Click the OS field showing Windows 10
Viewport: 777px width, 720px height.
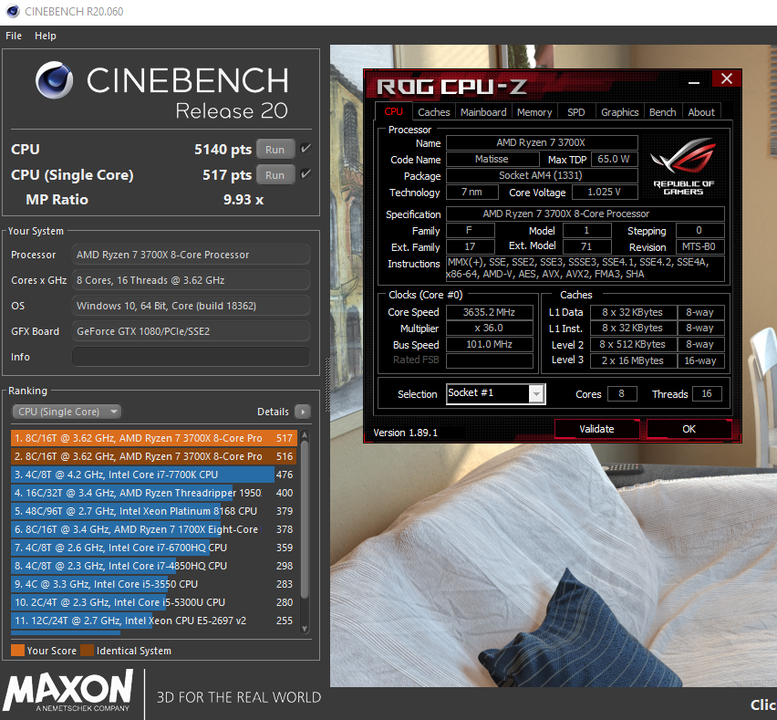(x=191, y=305)
